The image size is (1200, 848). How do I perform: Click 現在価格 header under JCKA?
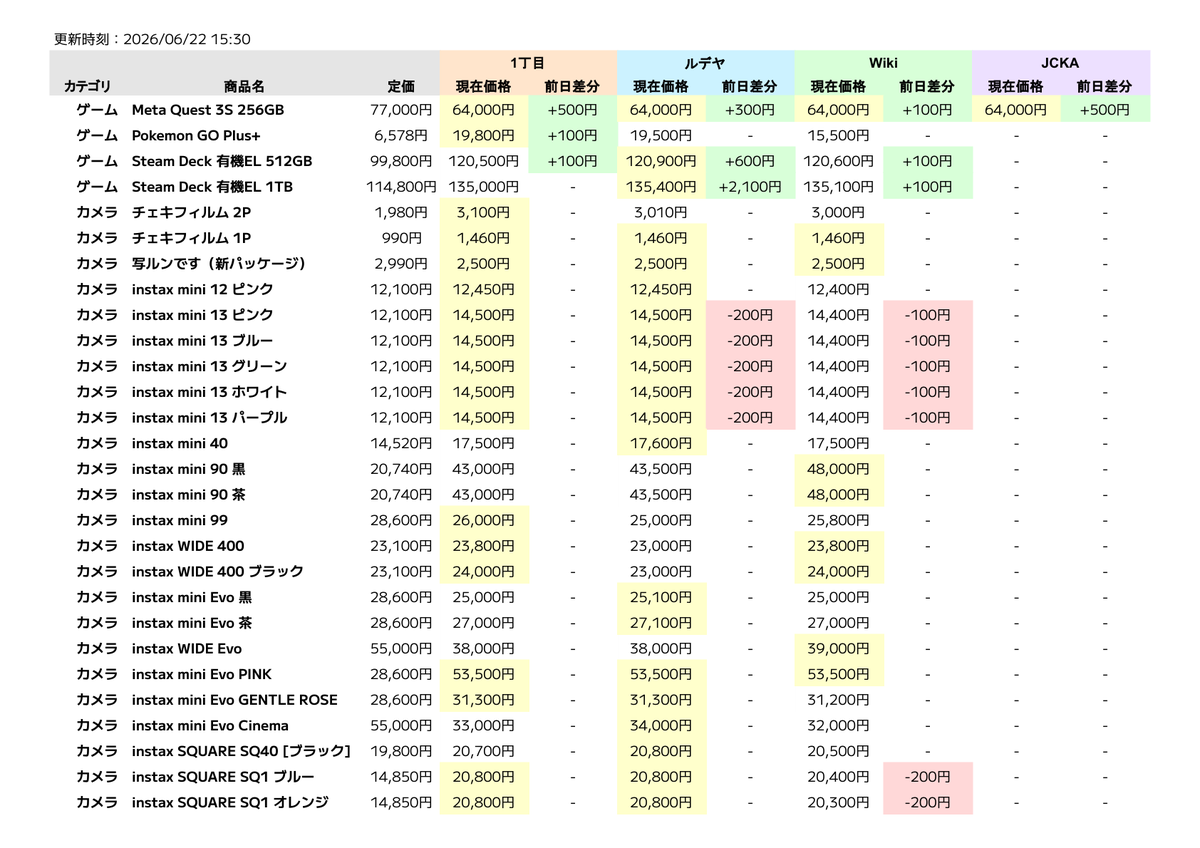pyautogui.click(x=1016, y=87)
